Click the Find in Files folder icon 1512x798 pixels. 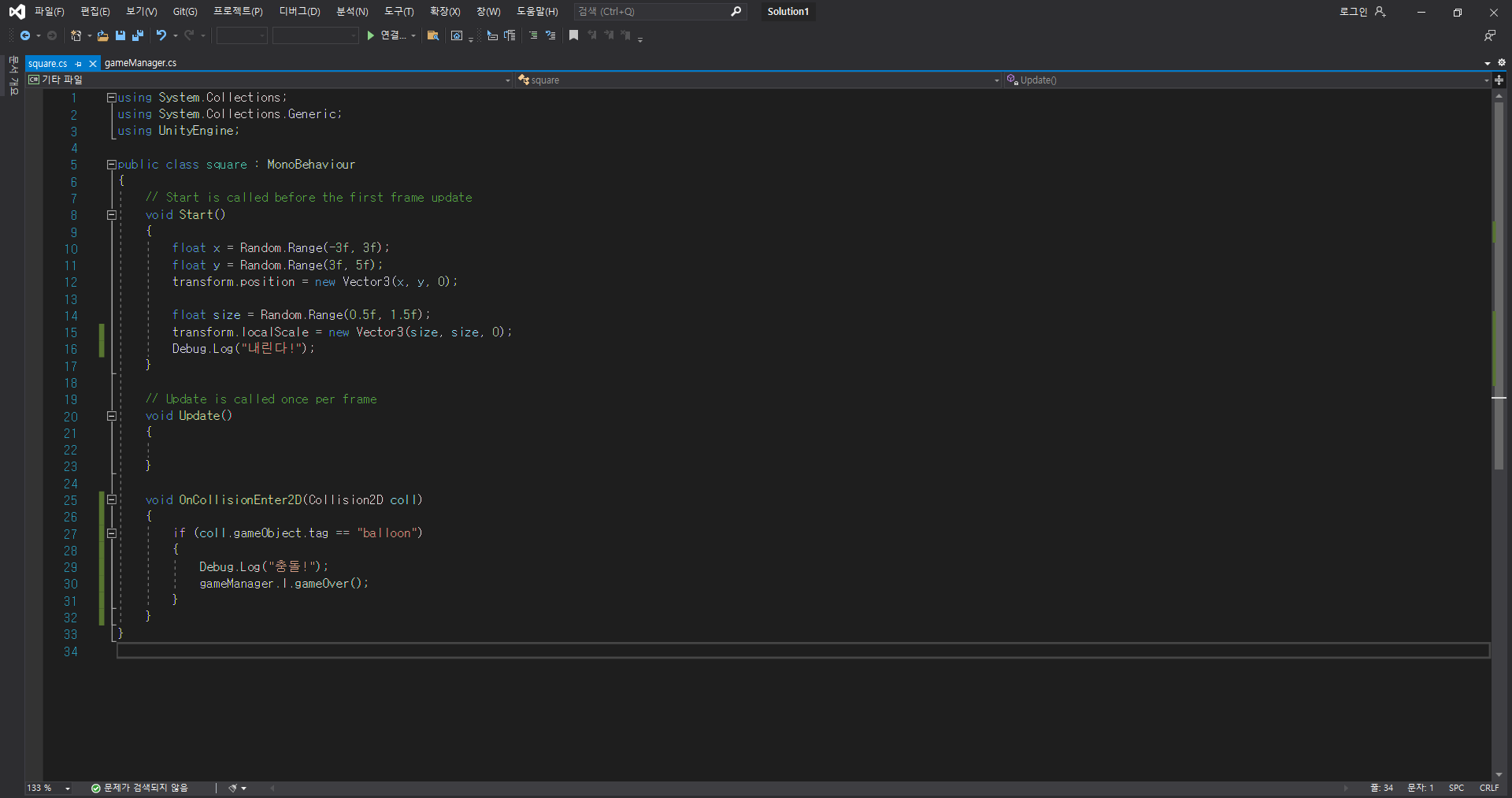click(432, 35)
